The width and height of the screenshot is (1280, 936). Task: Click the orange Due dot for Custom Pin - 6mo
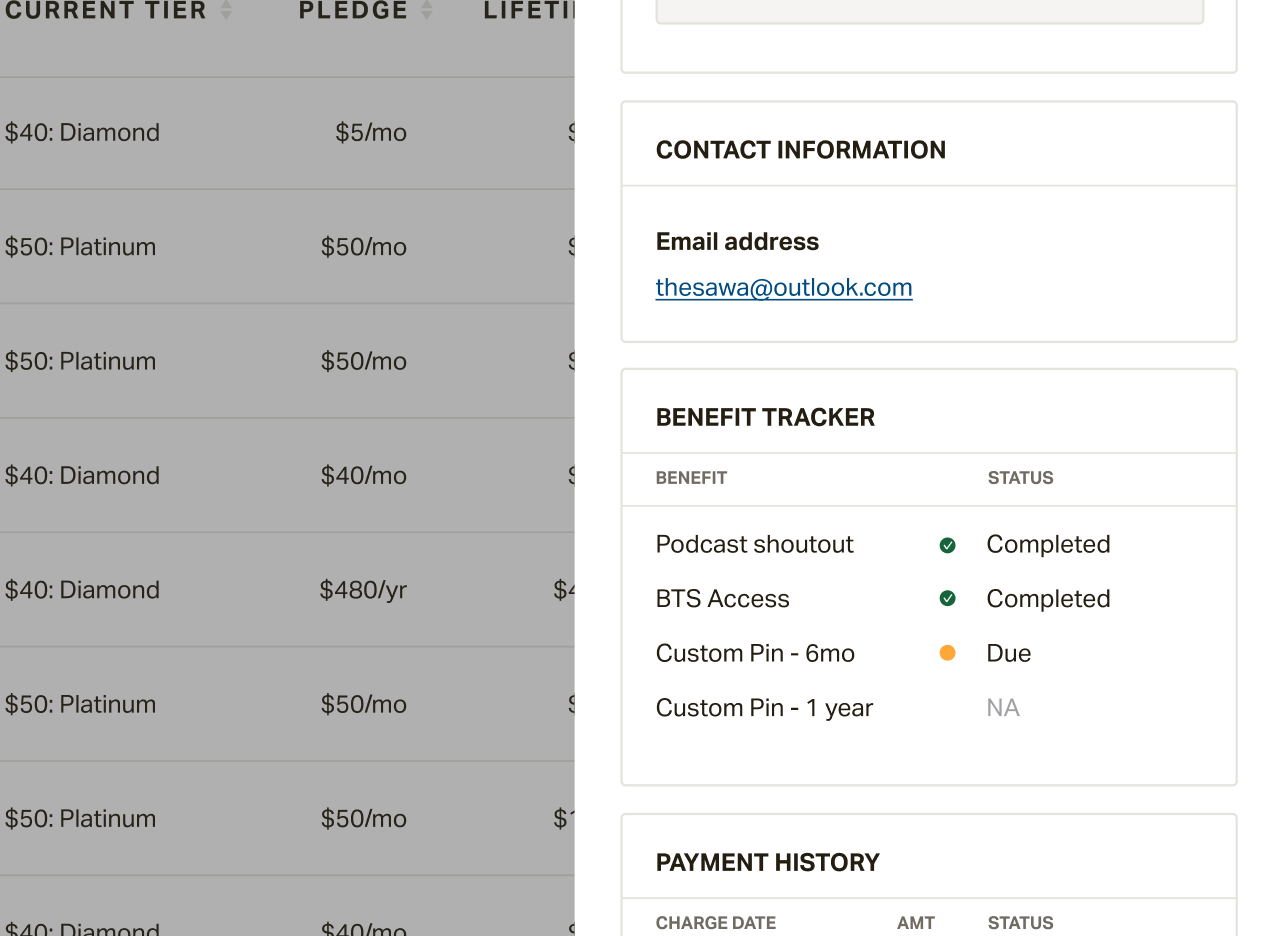point(948,653)
